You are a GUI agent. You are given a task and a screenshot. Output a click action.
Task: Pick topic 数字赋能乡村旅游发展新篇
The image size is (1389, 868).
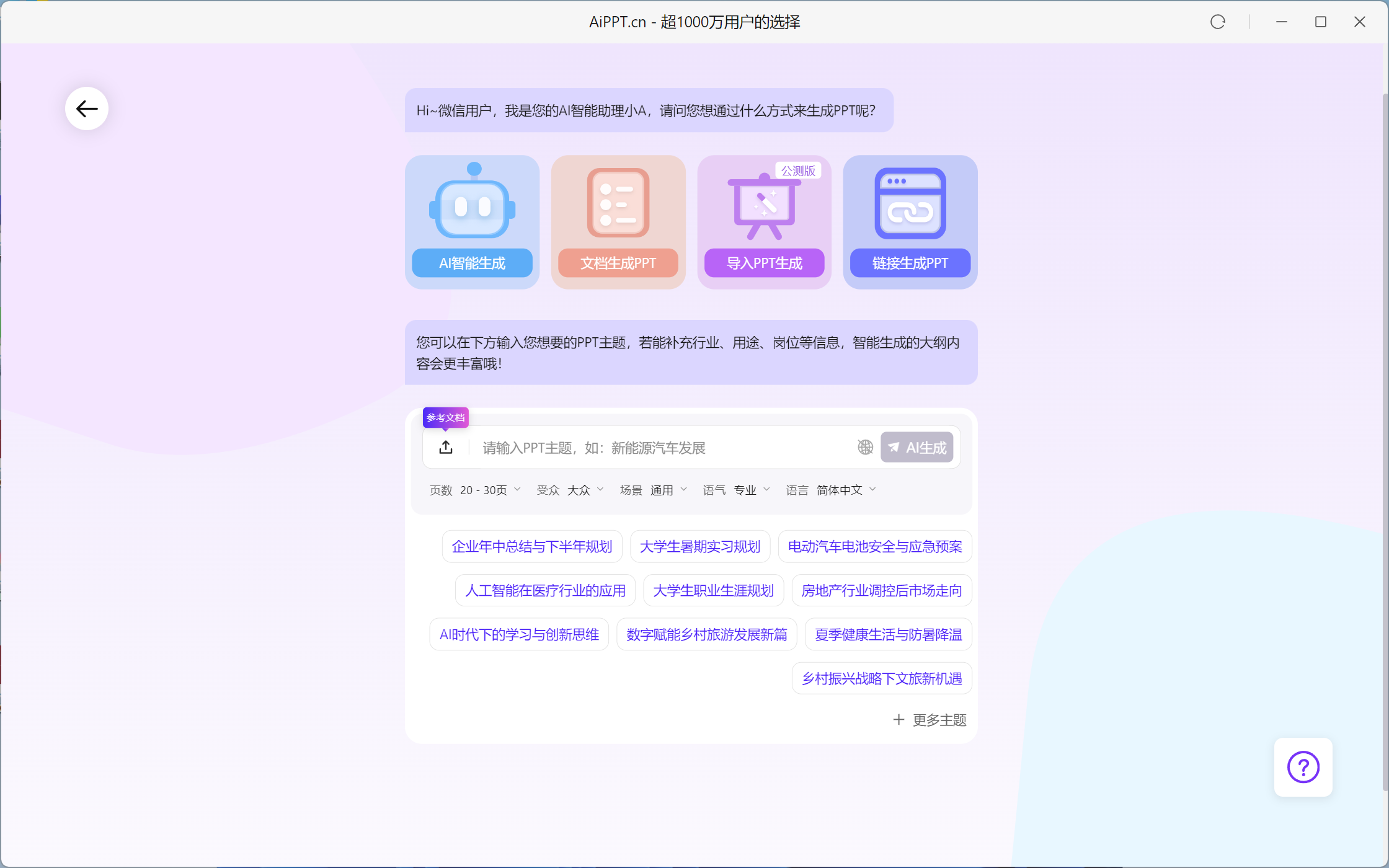(x=707, y=635)
